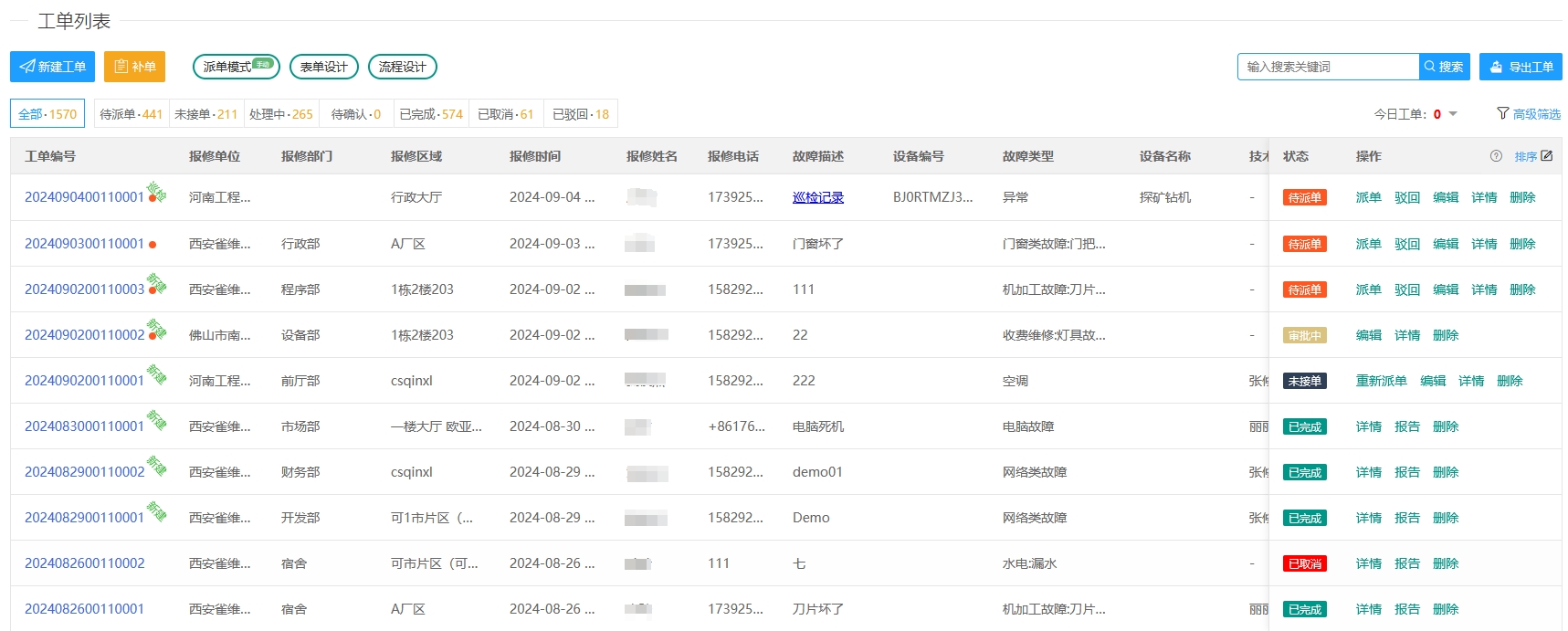
Task: Click the 导出工单 export icon
Action: pos(1496,67)
